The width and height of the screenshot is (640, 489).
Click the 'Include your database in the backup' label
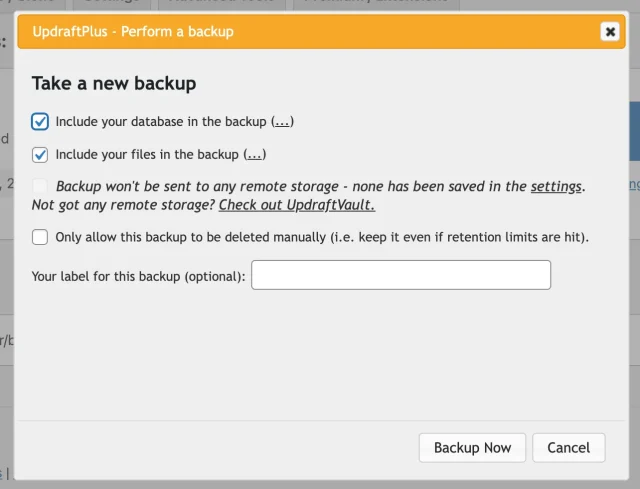(x=162, y=122)
